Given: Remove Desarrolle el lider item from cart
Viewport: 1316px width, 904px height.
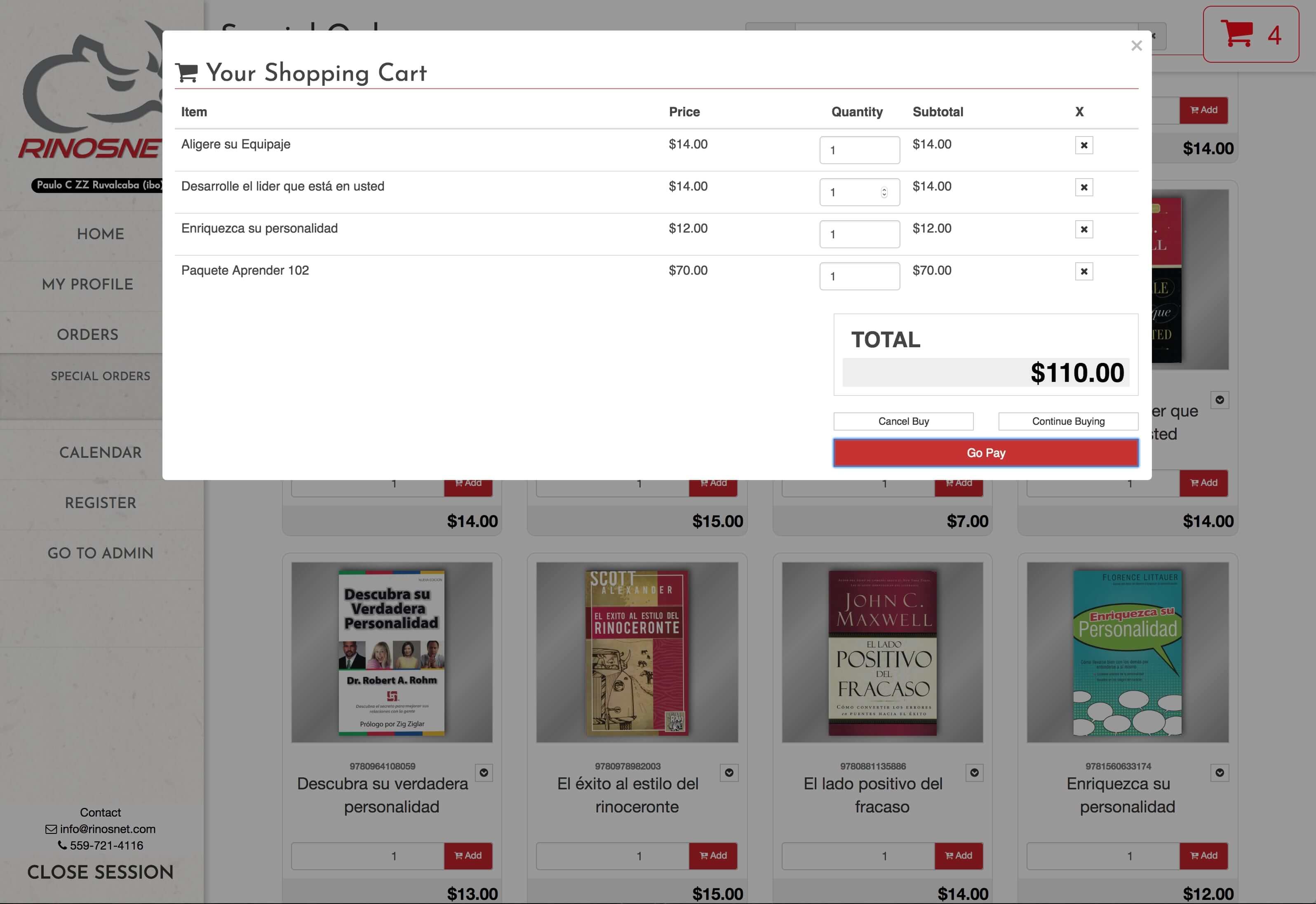Looking at the screenshot, I should (x=1084, y=187).
